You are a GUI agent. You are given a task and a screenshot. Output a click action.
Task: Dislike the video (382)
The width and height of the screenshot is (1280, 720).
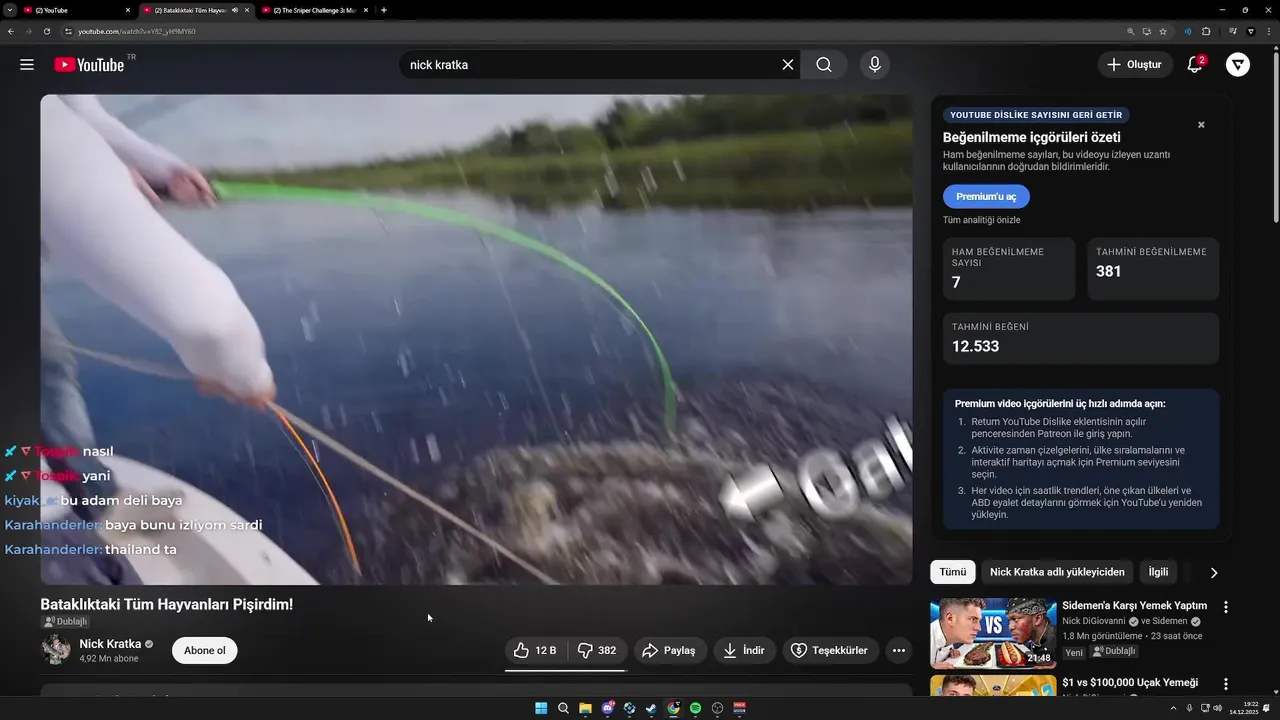point(598,651)
